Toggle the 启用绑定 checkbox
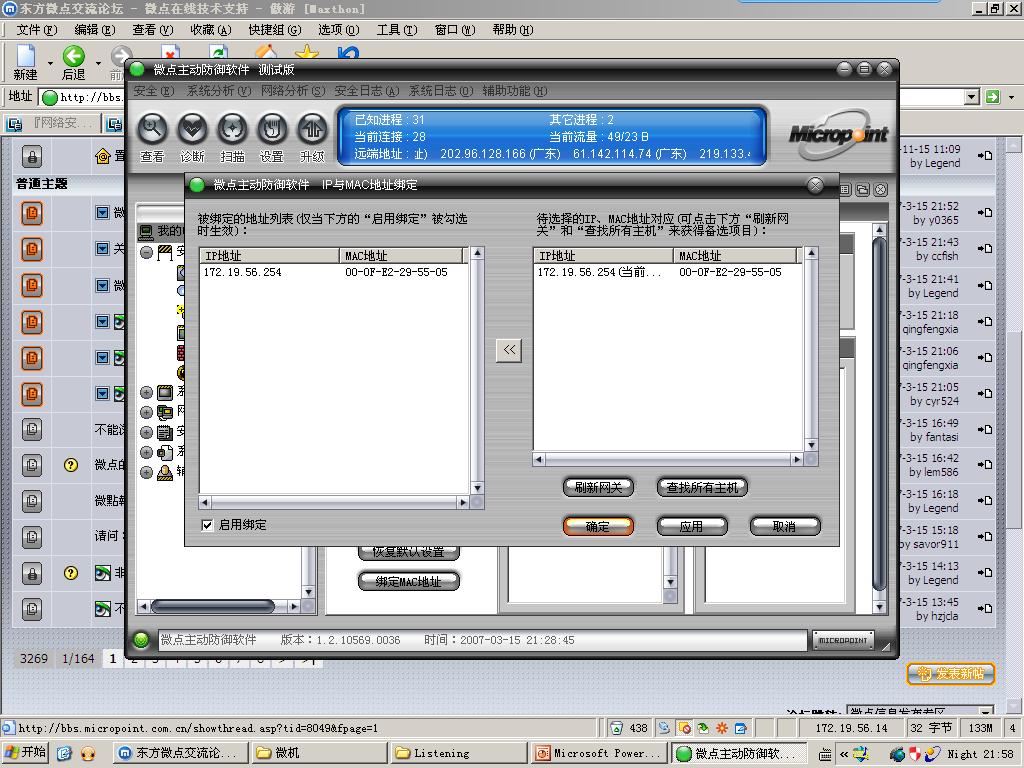 click(207, 525)
